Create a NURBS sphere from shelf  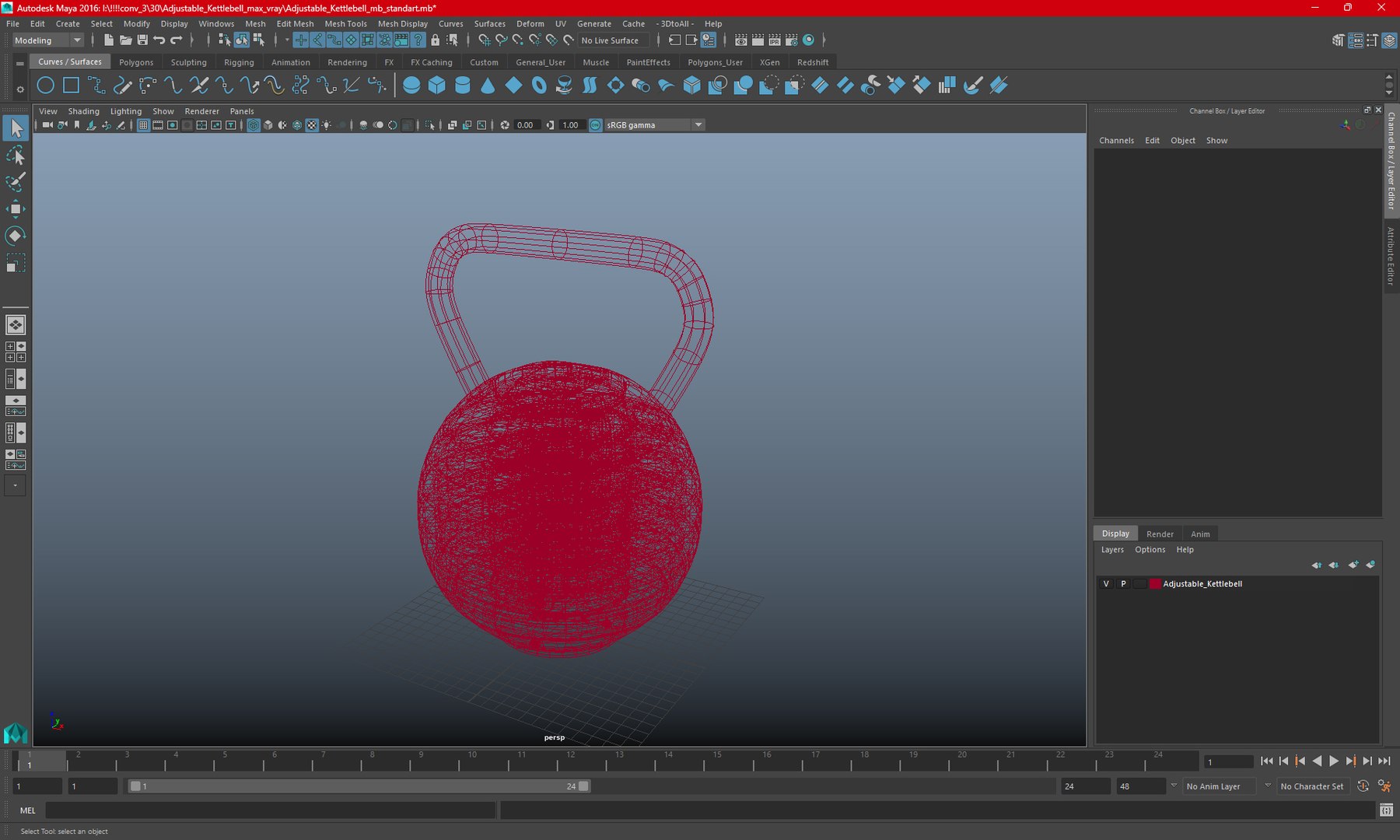coord(411,86)
